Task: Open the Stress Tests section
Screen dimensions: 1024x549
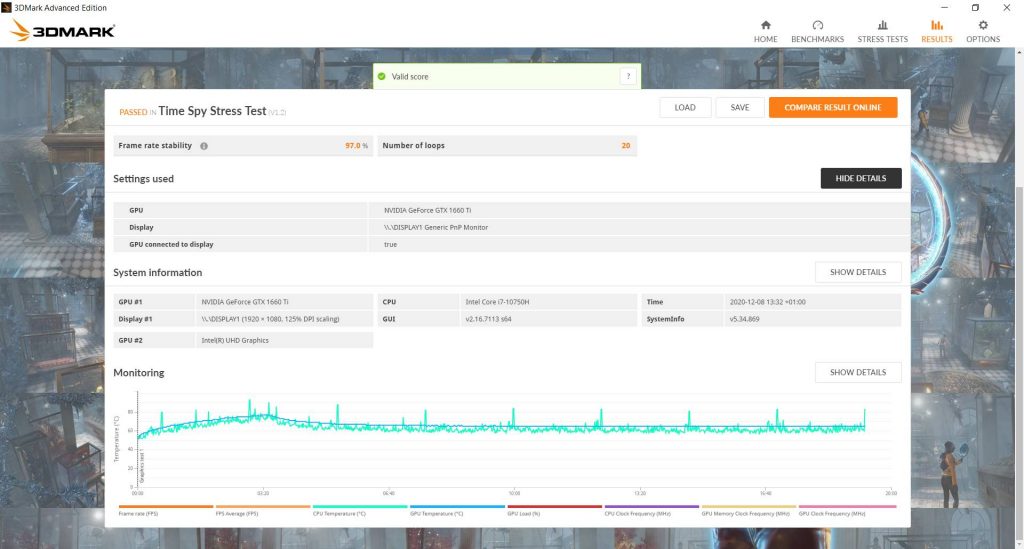Action: 882,31
